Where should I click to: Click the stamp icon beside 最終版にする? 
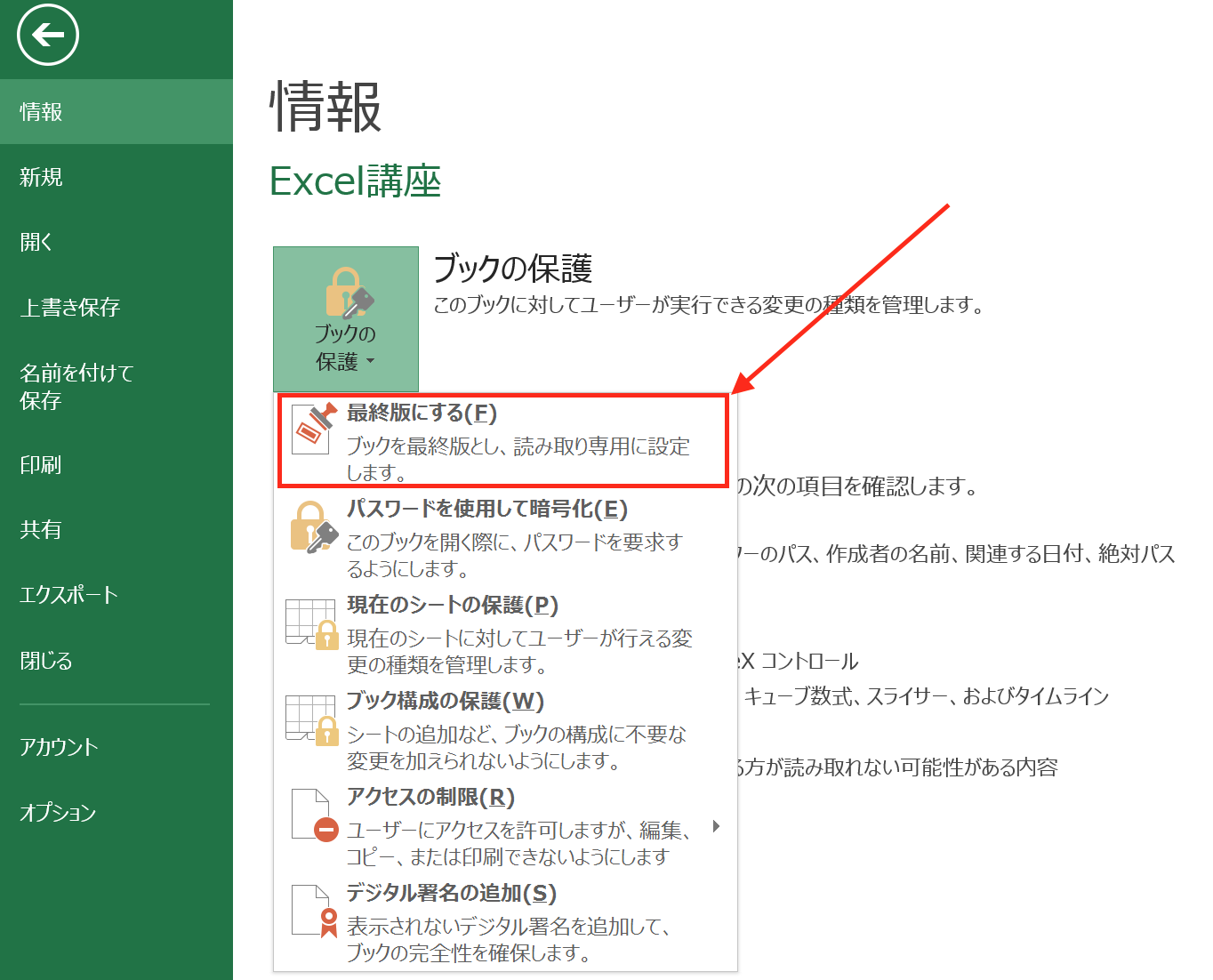point(314,429)
